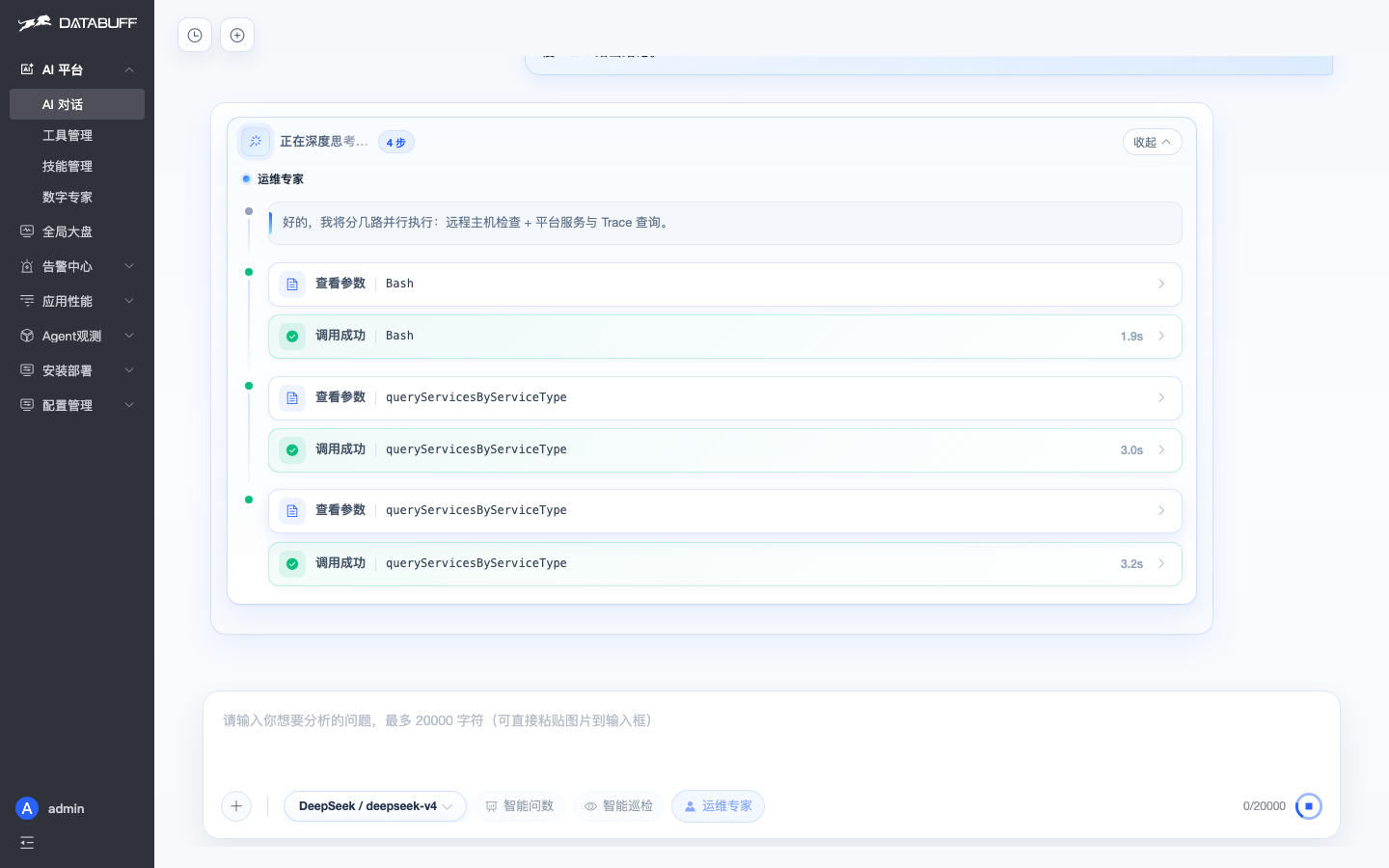1389x868 pixels.
Task: Open AI 对话 menu item
Action: pos(77,104)
